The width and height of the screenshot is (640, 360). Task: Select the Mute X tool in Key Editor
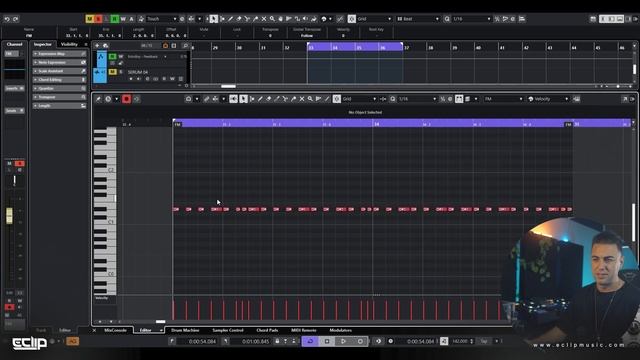(302, 99)
